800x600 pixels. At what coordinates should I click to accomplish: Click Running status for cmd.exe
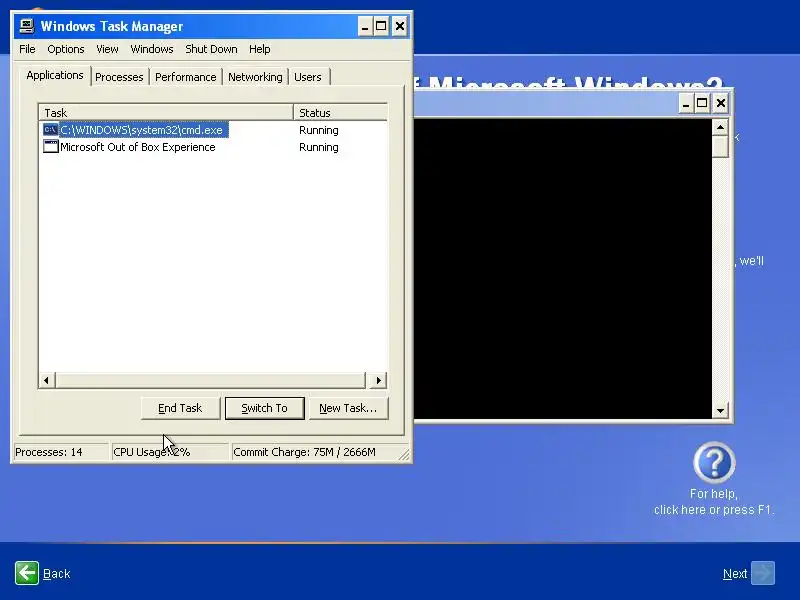[319, 130]
